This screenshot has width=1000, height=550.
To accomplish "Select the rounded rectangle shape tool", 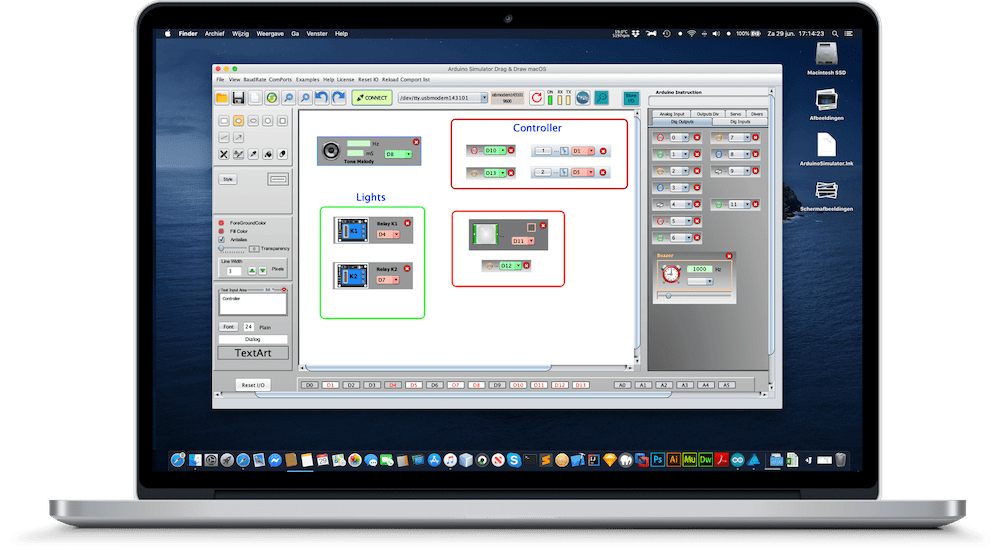I will 224,121.
